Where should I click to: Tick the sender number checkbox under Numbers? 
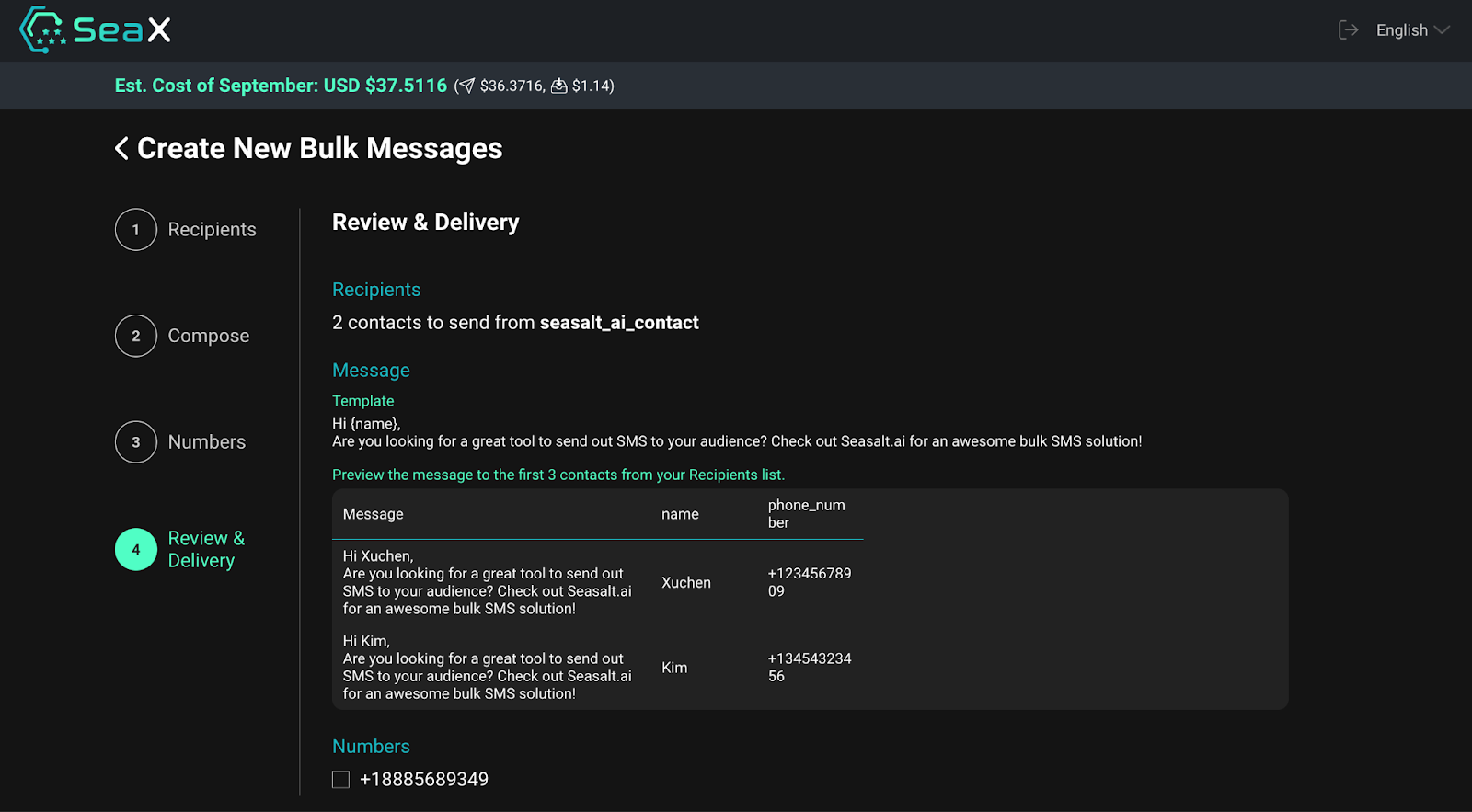coord(340,779)
